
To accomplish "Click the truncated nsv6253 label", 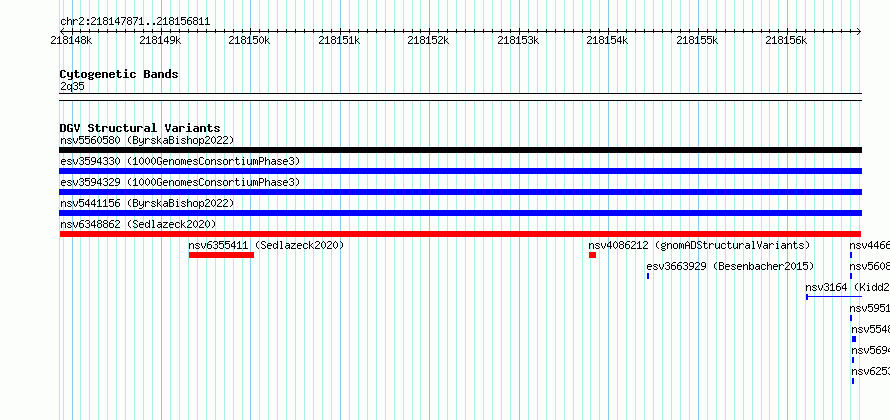I will [x=871, y=371].
